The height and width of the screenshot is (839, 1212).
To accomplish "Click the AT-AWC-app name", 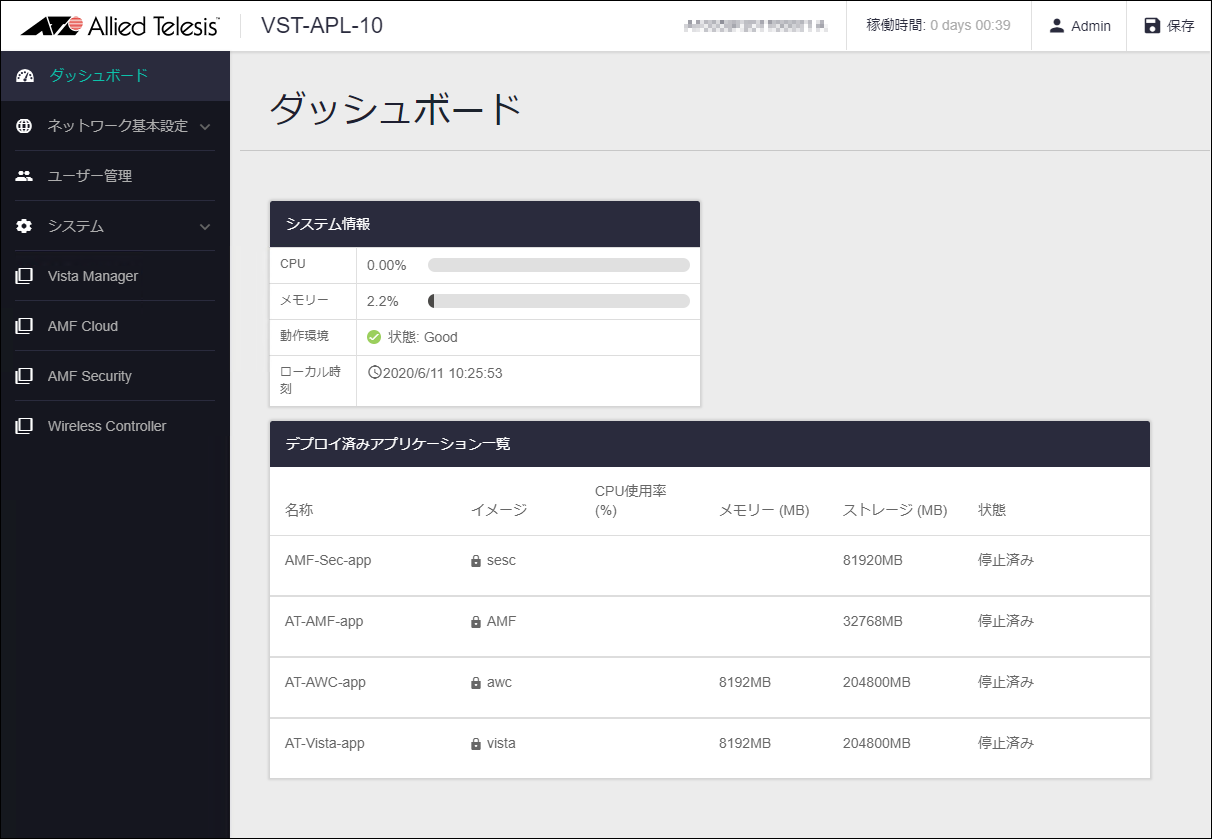I will point(325,682).
